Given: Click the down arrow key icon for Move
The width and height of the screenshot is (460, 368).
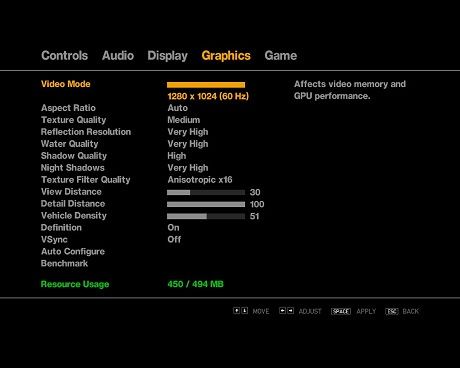Looking at the screenshot, I should click(245, 311).
